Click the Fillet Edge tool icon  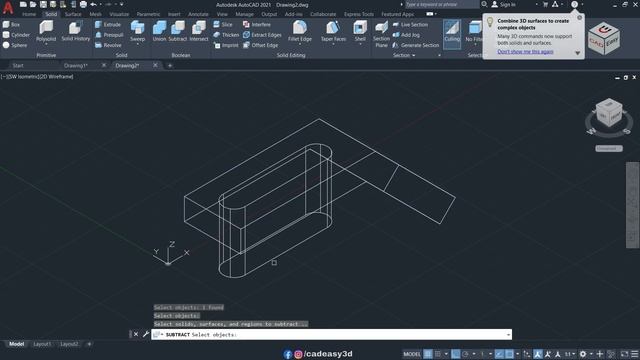click(300, 28)
